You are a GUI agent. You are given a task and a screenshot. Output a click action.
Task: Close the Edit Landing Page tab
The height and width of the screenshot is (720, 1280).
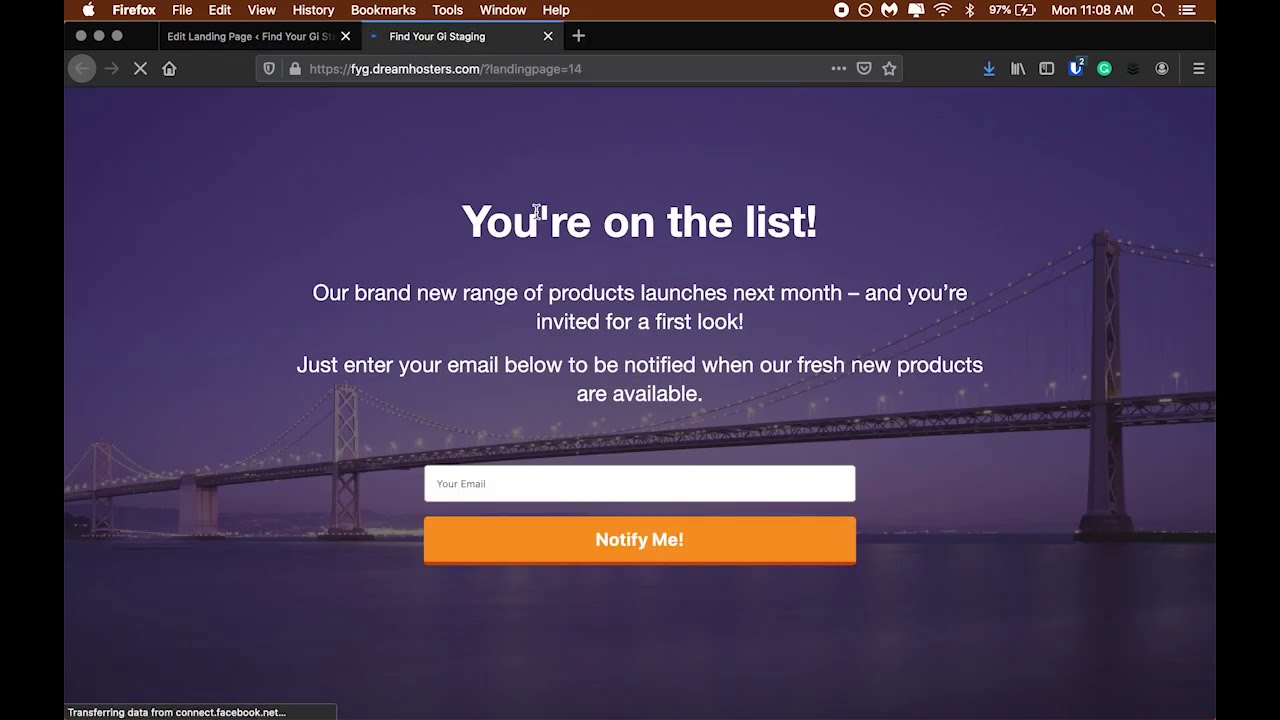346,36
